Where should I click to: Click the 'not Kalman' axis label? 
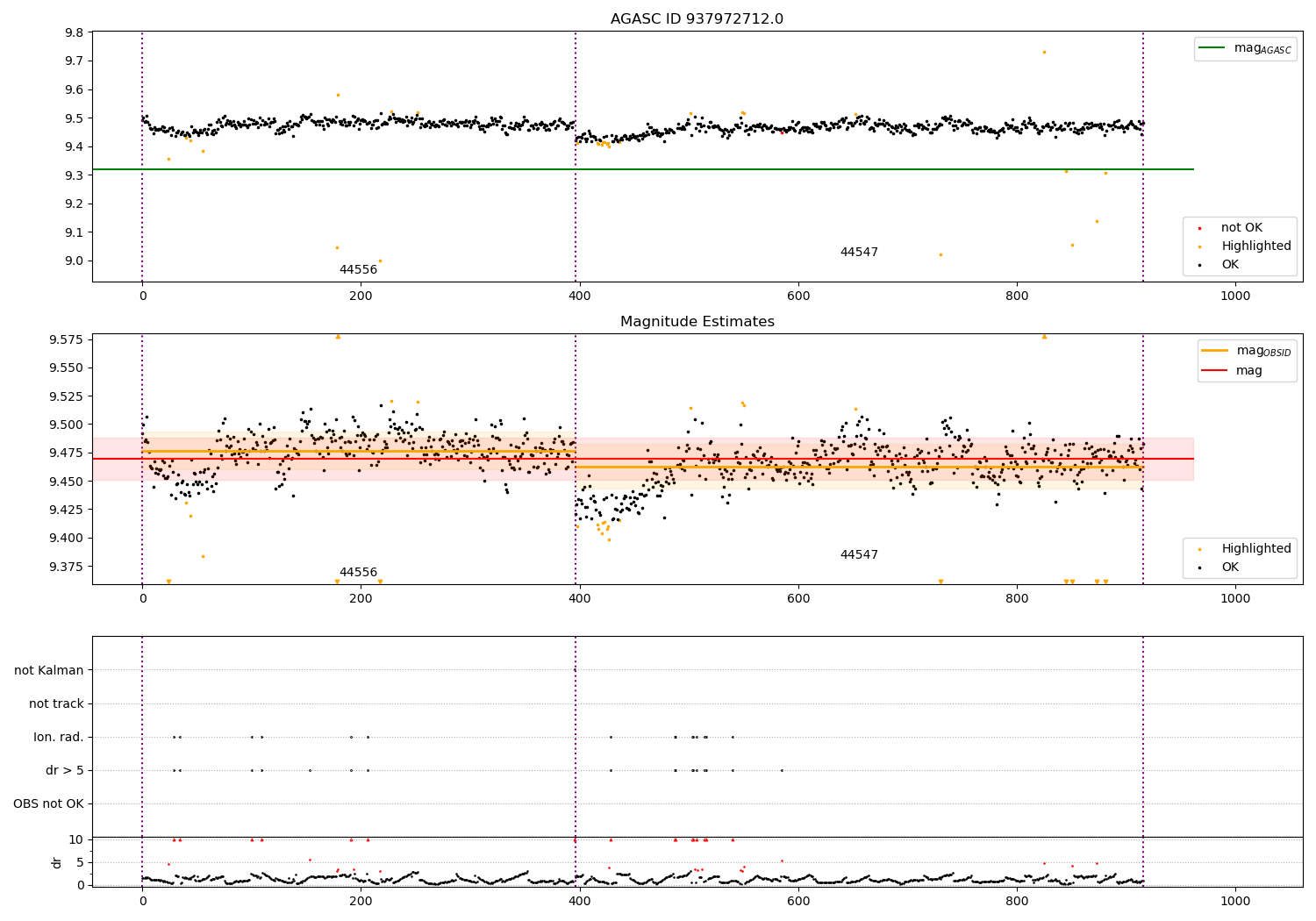pyautogui.click(x=49, y=671)
